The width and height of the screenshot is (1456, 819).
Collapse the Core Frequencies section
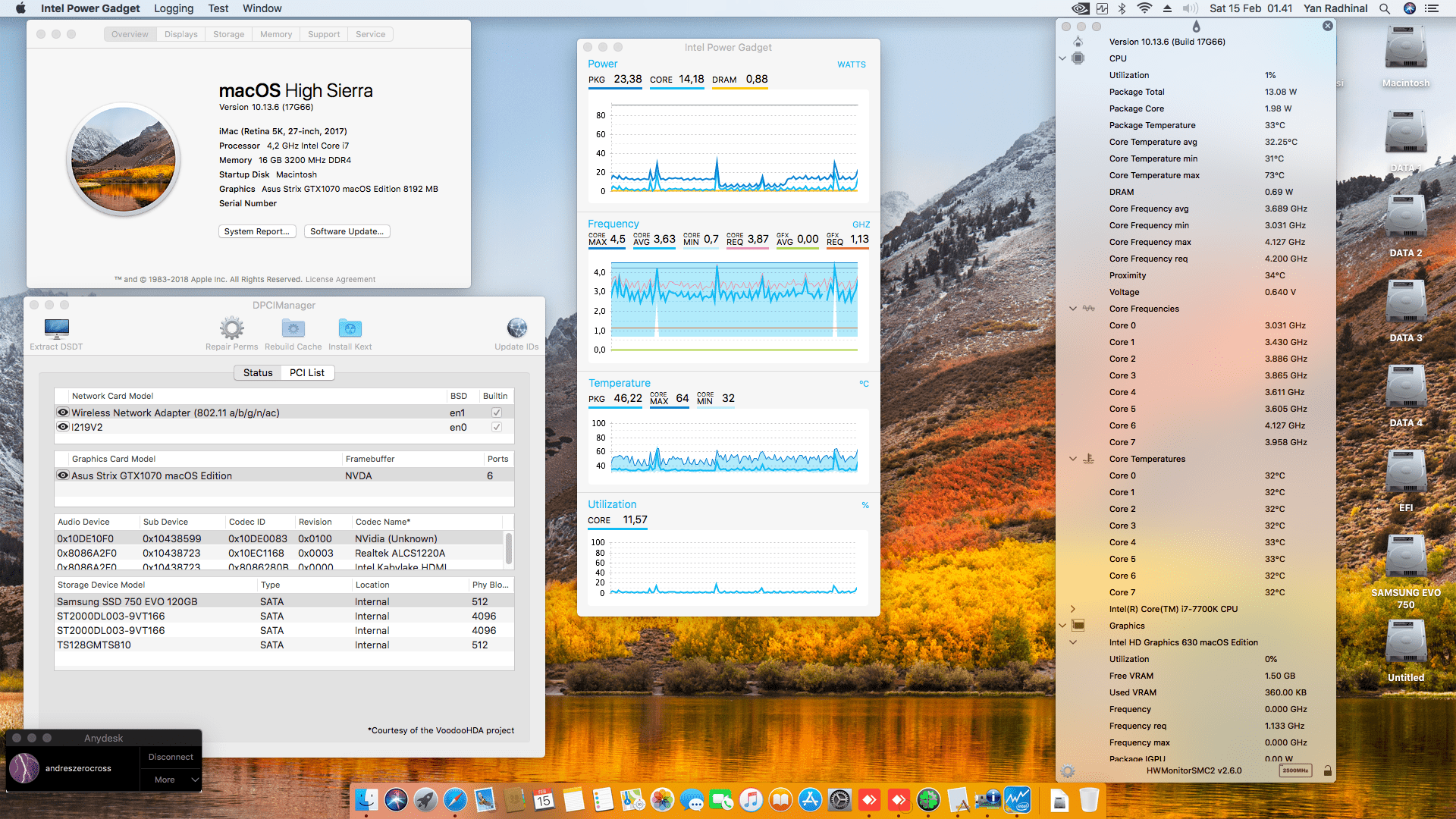click(x=1072, y=309)
